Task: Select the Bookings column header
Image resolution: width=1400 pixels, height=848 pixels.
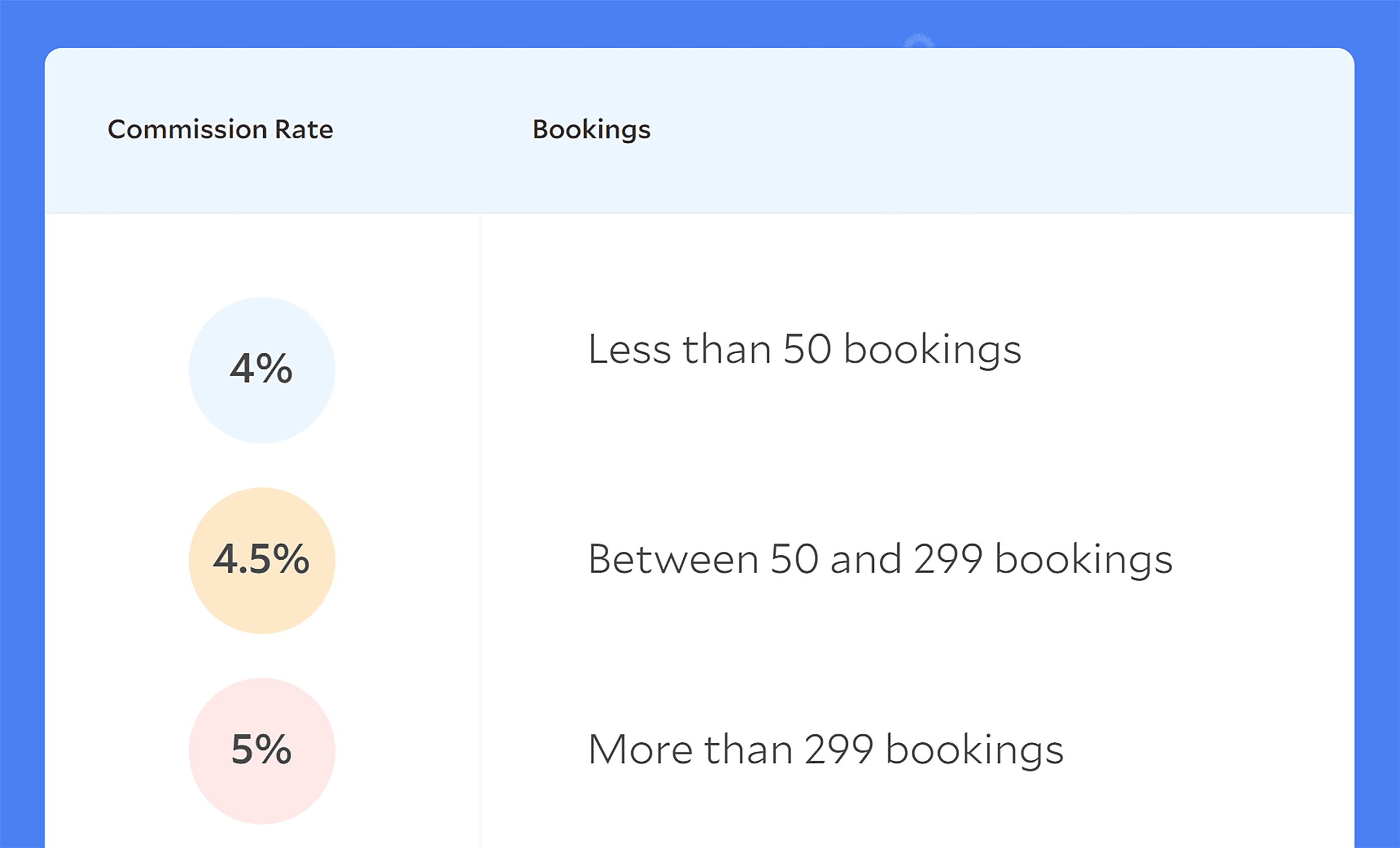Action: point(591,129)
